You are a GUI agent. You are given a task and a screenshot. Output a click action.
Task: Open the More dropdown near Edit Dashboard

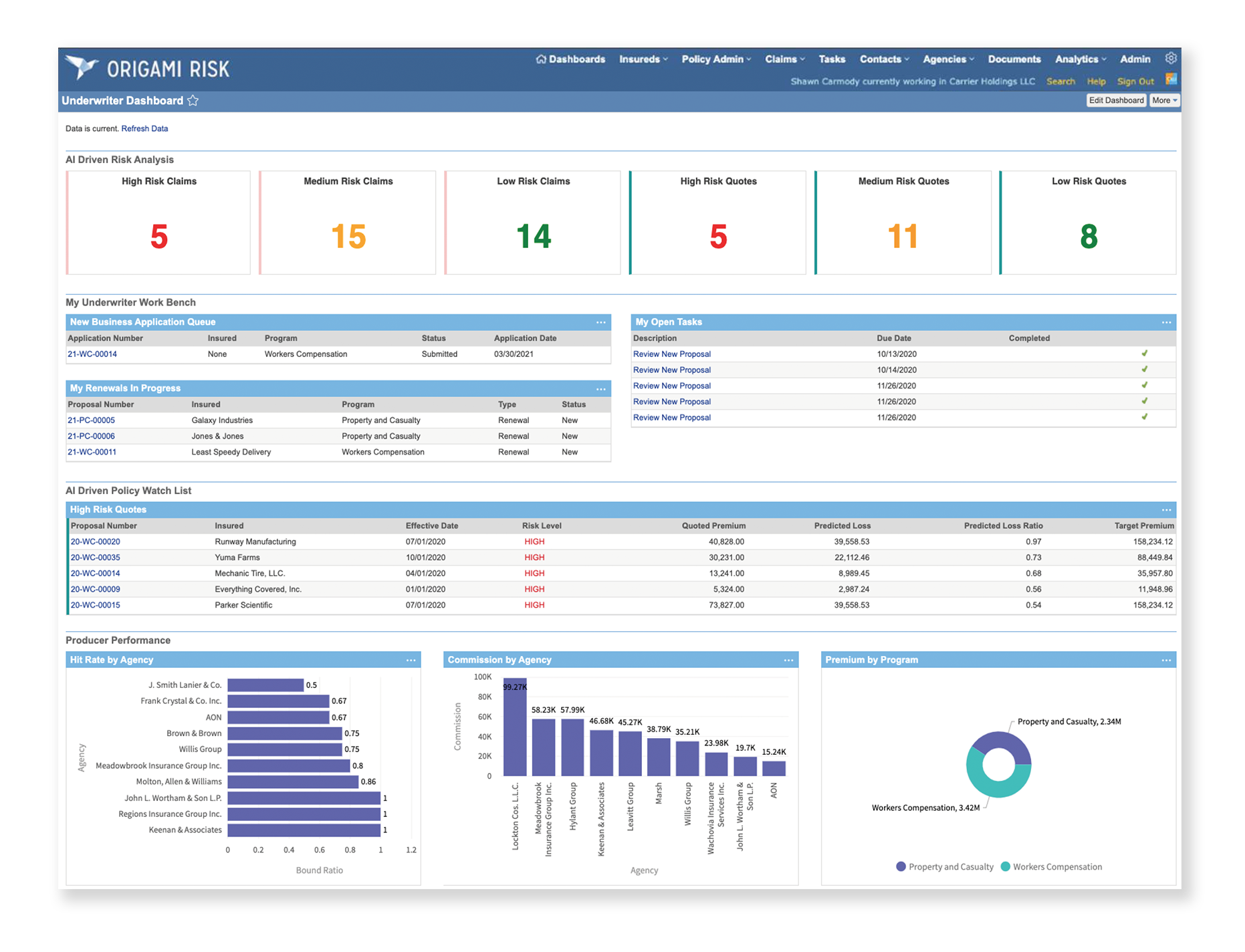(1164, 100)
